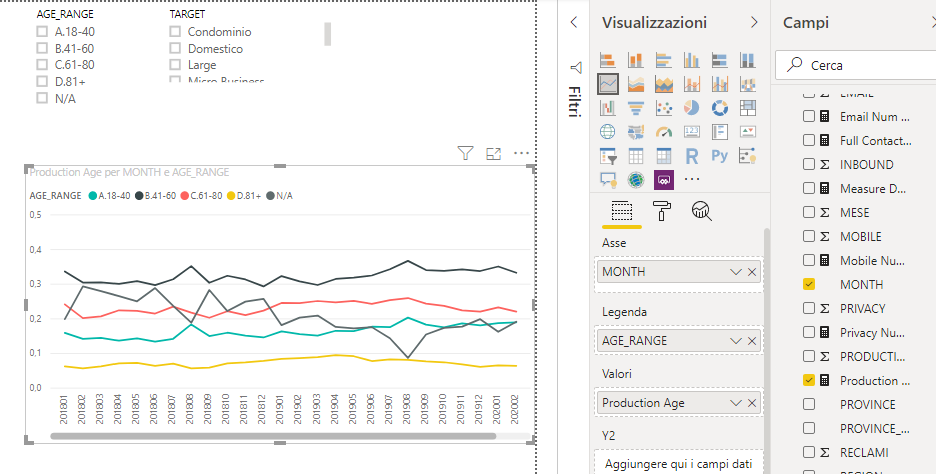Image resolution: width=936 pixels, height=474 pixels.
Task: Open more visuals ellipsis in Visualizzazioni
Action: click(692, 178)
